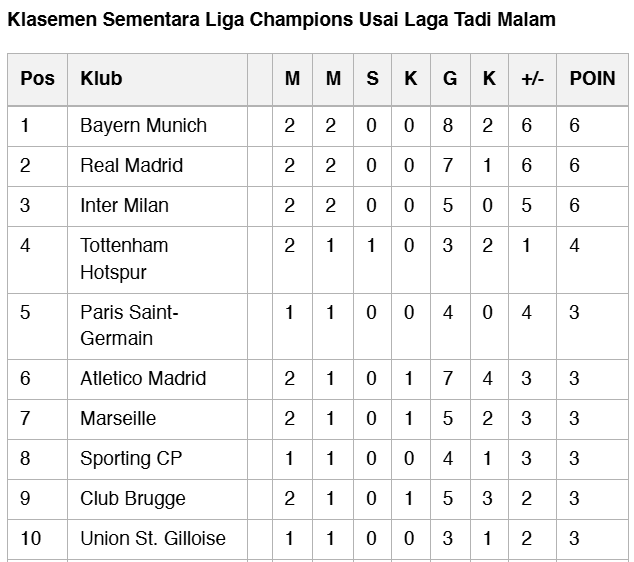Select the Marseille club name
634x562 pixels.
[x=118, y=418]
